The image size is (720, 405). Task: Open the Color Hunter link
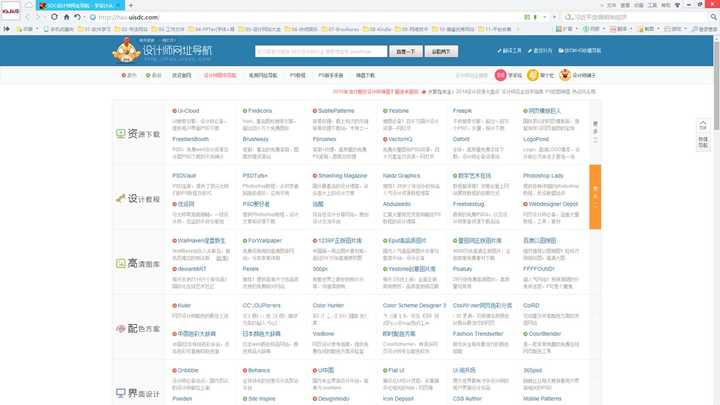(328, 306)
